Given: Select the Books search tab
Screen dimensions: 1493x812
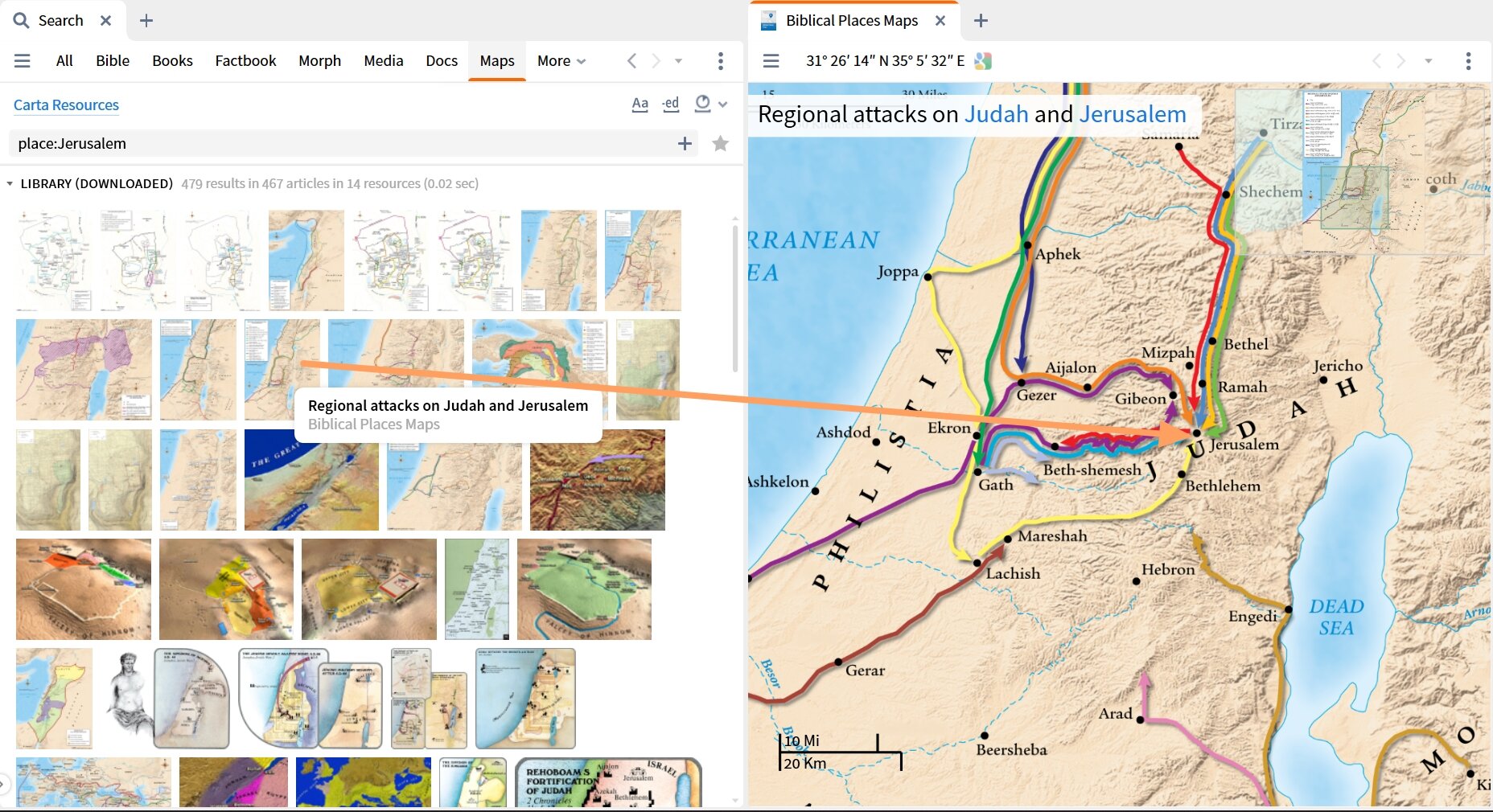Looking at the screenshot, I should (x=172, y=60).
